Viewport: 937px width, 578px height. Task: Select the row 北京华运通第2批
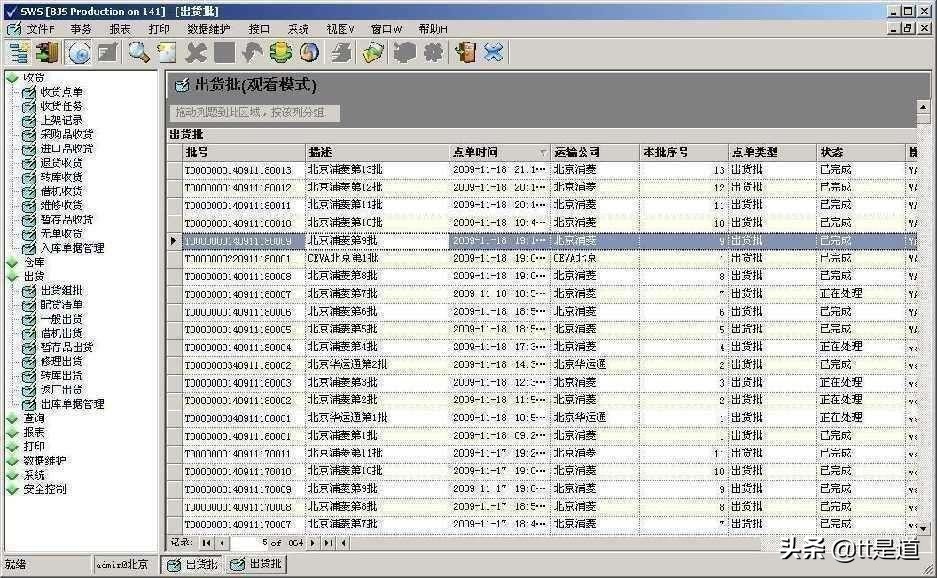pos(543,365)
